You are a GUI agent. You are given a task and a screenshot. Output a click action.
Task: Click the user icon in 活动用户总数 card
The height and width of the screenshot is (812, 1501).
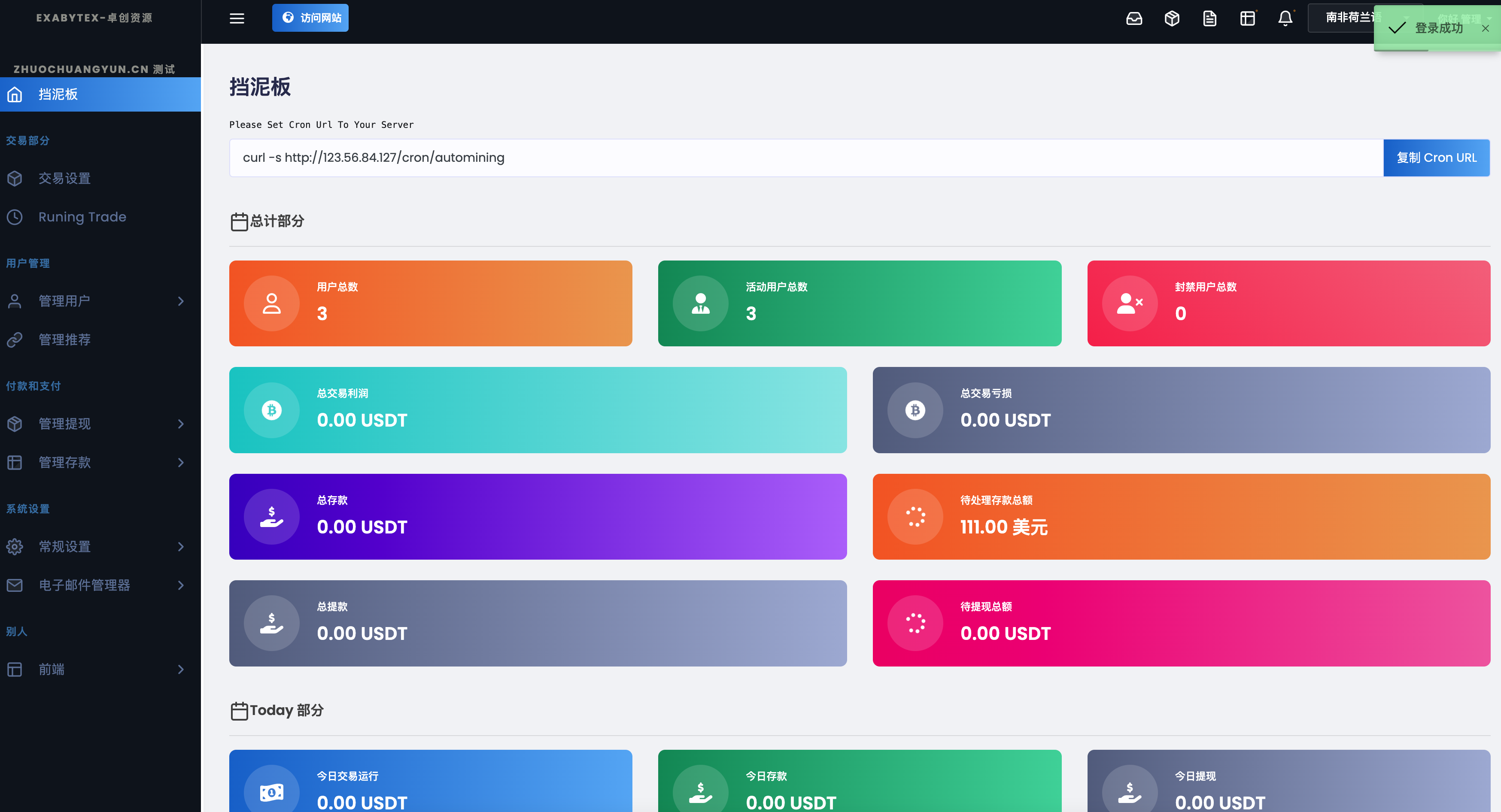pyautogui.click(x=700, y=303)
